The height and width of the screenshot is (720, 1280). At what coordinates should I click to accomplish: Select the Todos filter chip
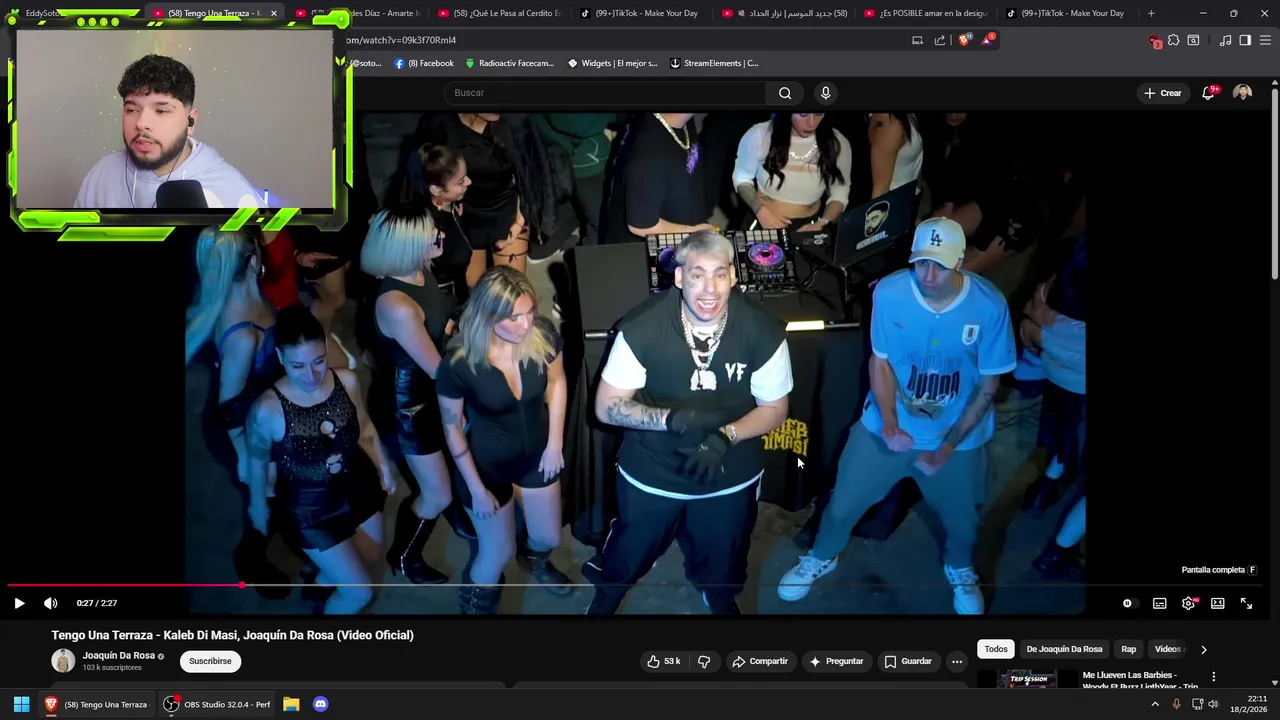point(996,649)
